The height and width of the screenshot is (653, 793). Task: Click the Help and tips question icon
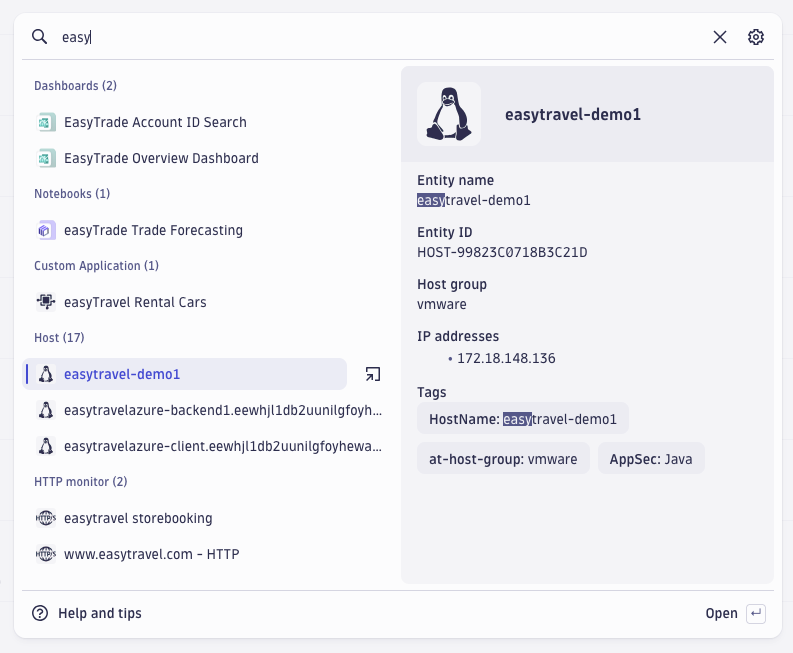pyautogui.click(x=40, y=613)
